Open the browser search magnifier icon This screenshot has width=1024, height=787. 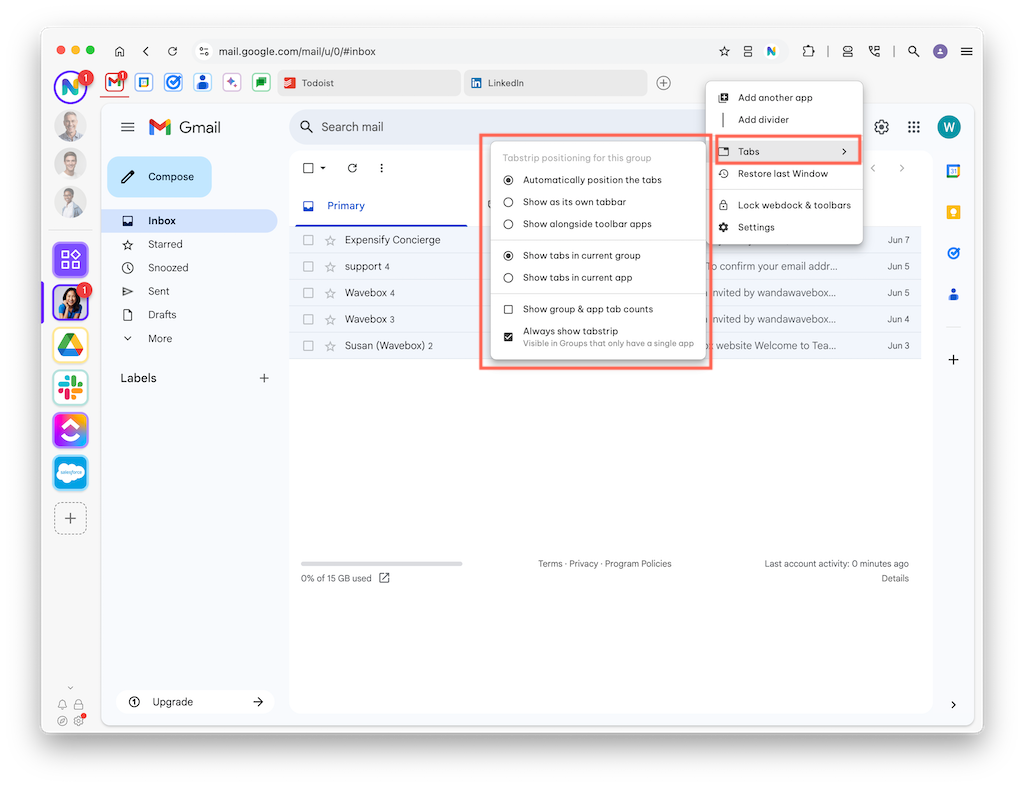click(914, 51)
